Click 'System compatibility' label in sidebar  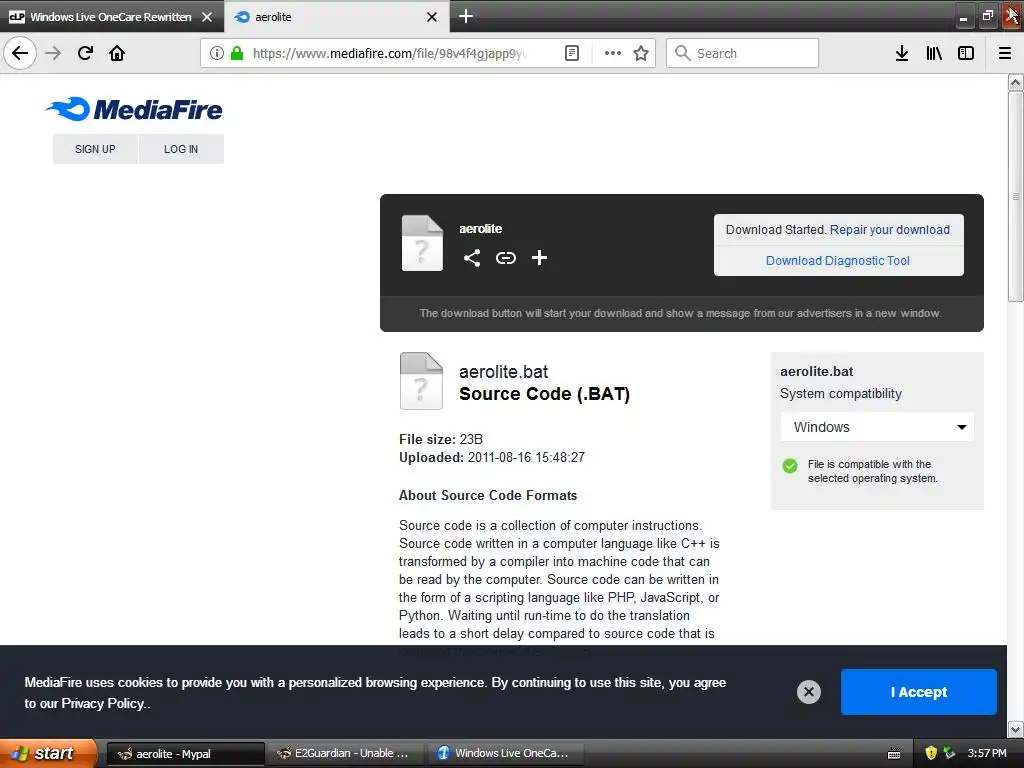(x=840, y=394)
